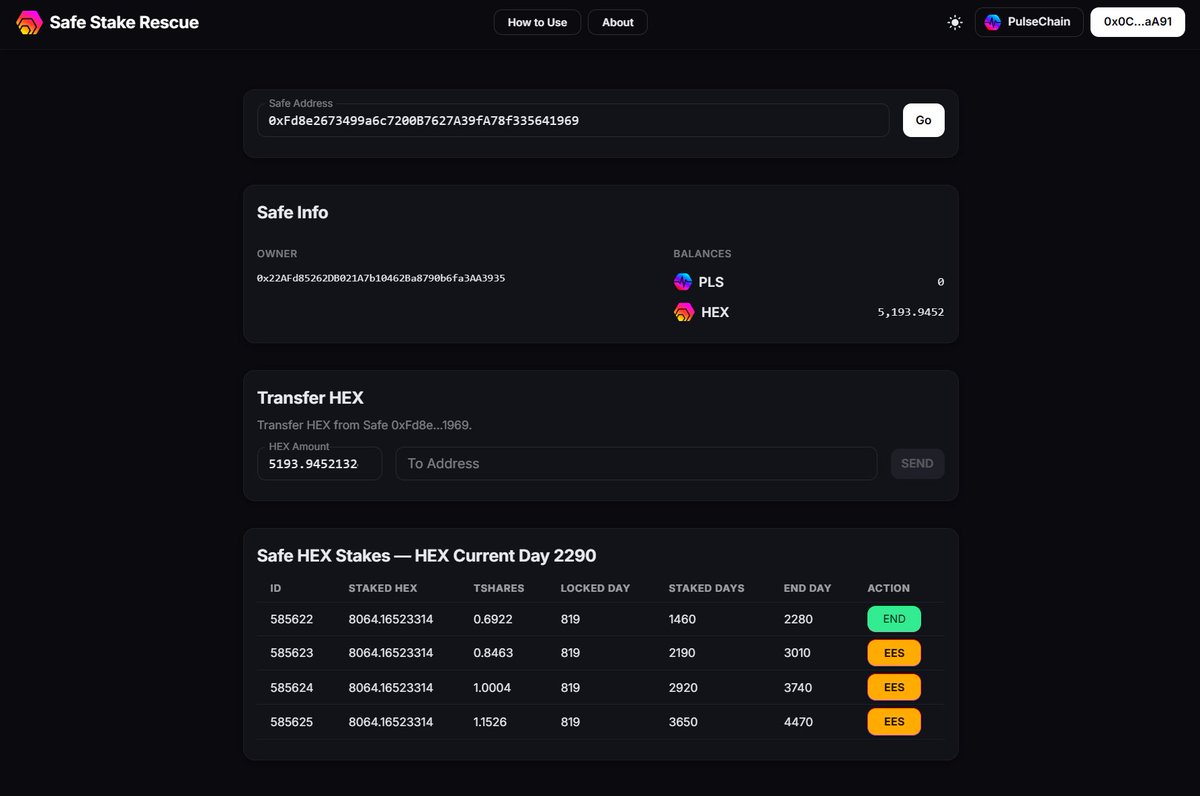Click the Safe Stake Rescue logo icon

pos(28,22)
